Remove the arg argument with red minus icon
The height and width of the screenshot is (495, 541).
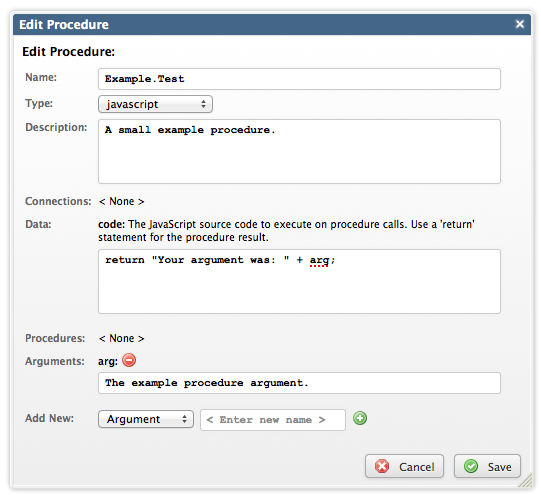tap(129, 360)
